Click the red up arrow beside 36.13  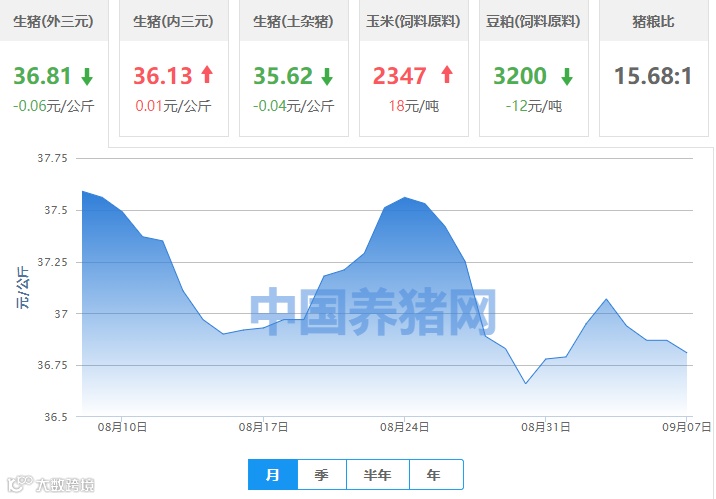pyautogui.click(x=207, y=74)
